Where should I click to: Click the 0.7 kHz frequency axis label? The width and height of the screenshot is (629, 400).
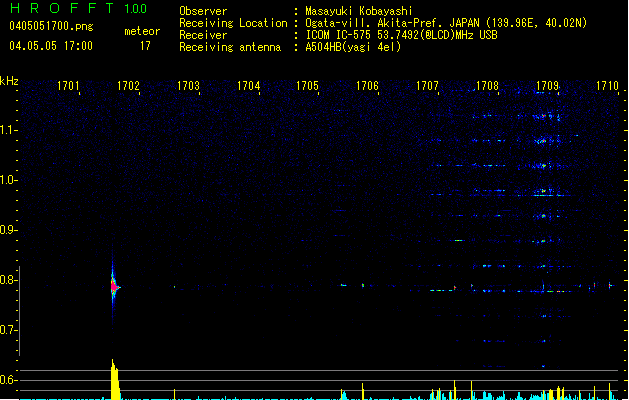coord(8,330)
